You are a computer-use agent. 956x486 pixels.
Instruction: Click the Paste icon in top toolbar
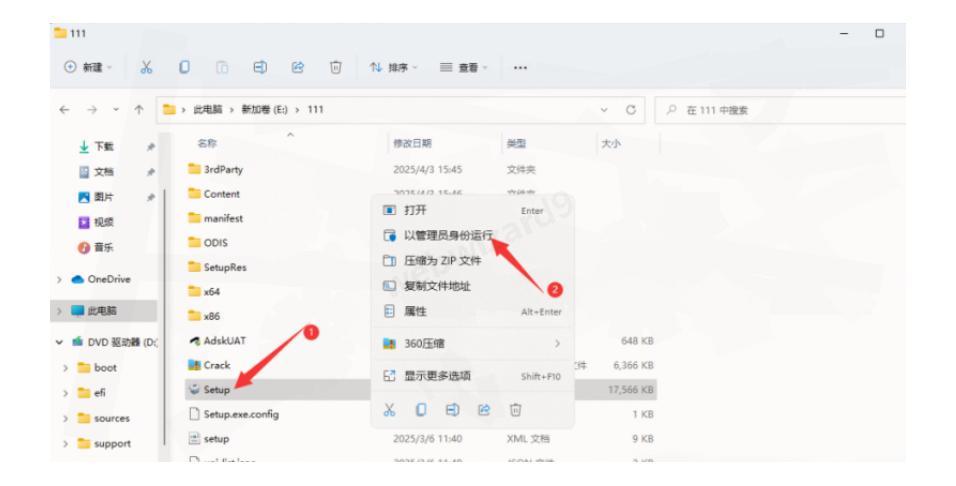[x=222, y=67]
